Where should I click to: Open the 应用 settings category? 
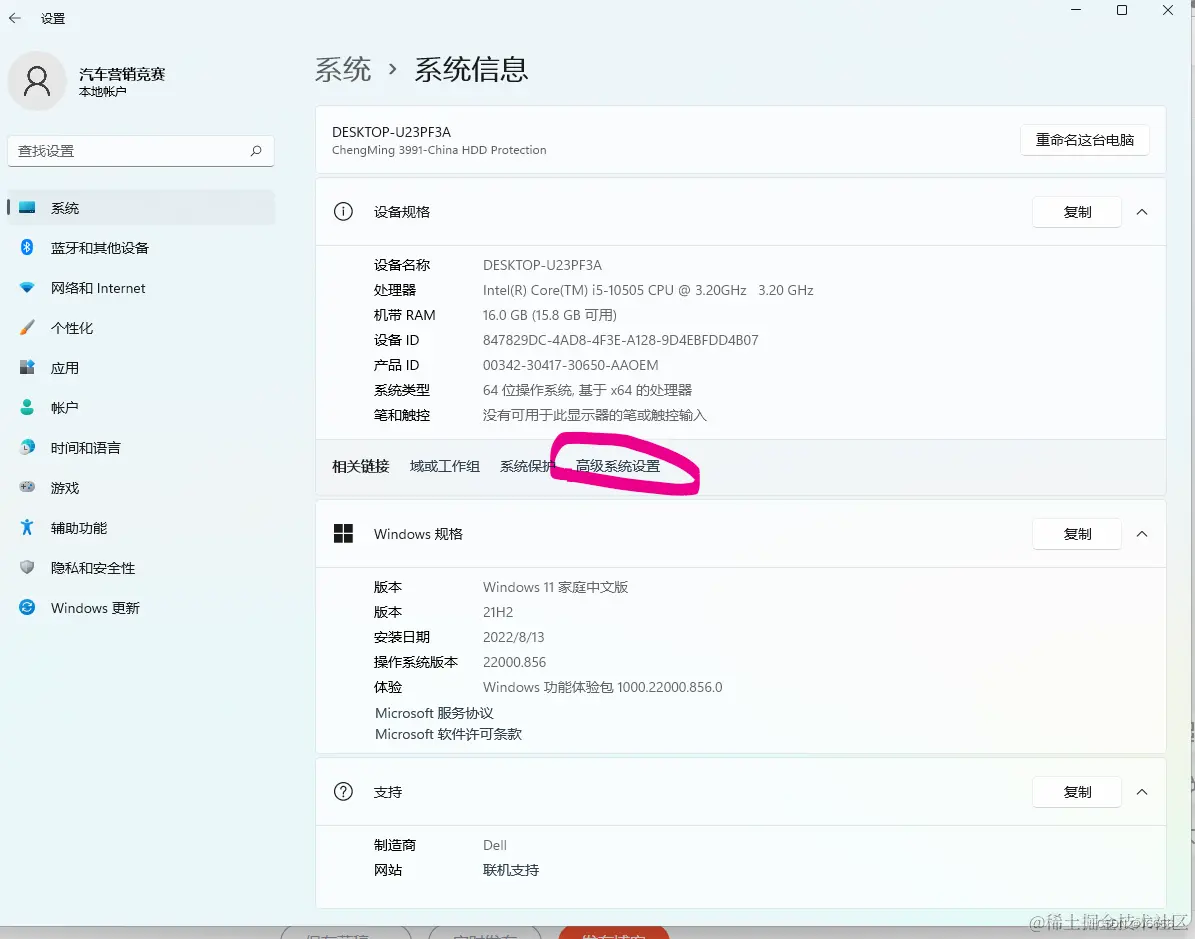141,368
